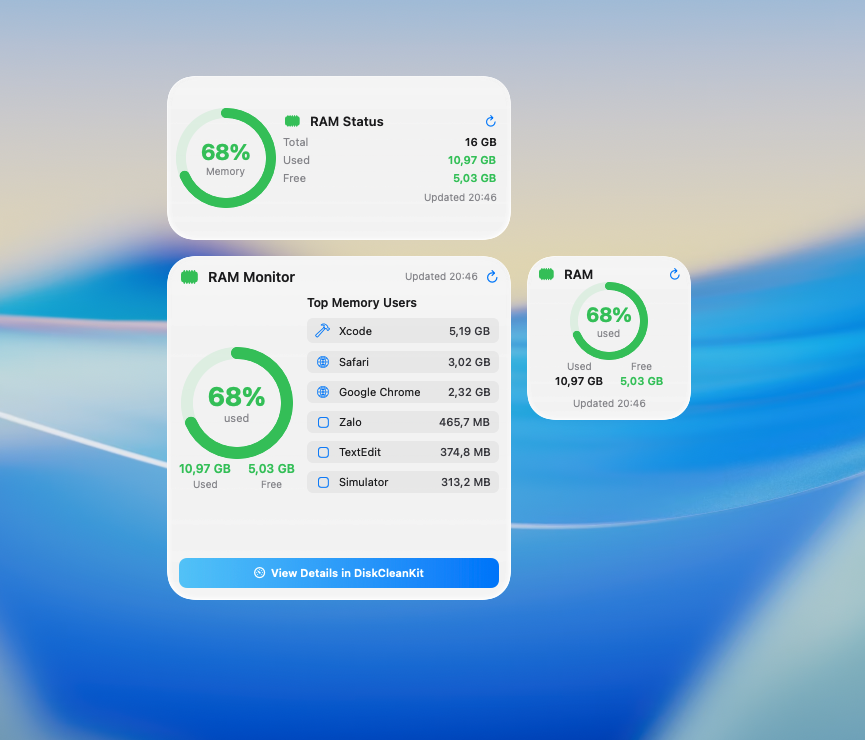This screenshot has height=740, width=865.
Task: Click the RAM chip icon beside RAM Monitor title
Action: point(189,277)
